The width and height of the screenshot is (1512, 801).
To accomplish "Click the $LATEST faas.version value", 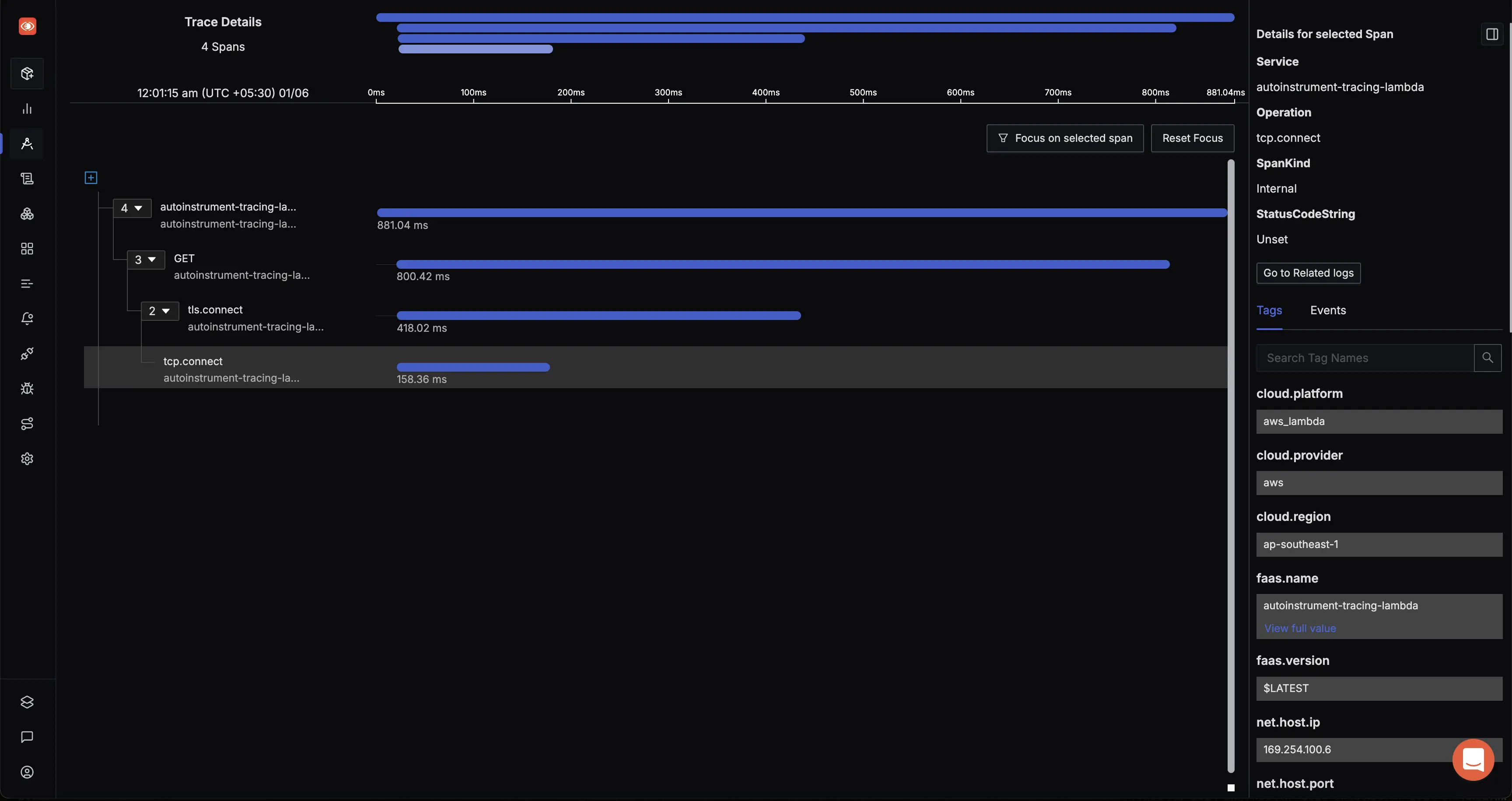I will click(x=1379, y=688).
